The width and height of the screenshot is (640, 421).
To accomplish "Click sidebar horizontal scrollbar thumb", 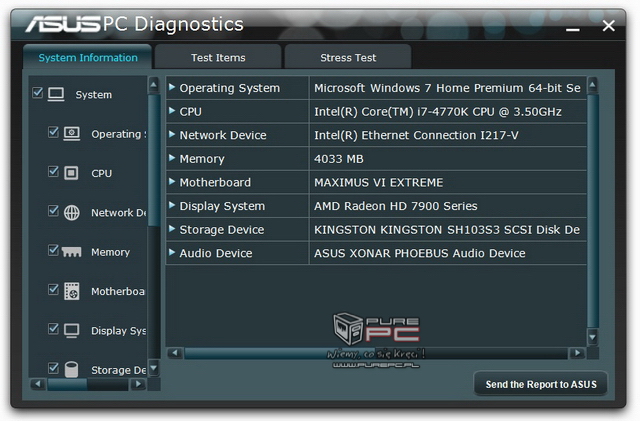I will tap(67, 384).
